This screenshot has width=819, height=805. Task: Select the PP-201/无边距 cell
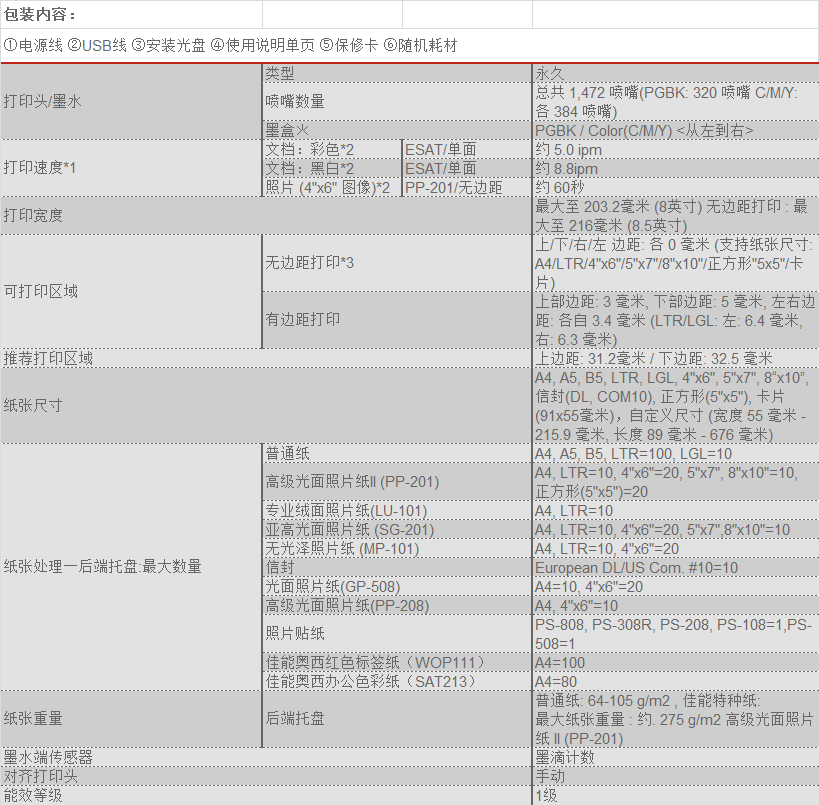point(453,187)
